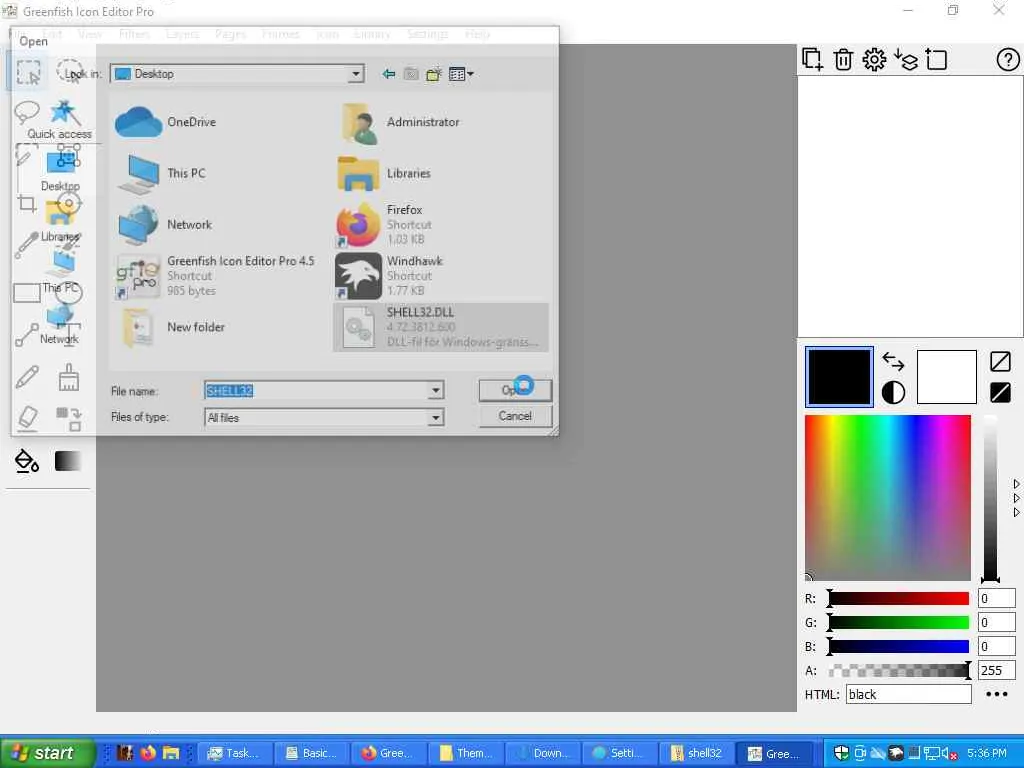The height and width of the screenshot is (768, 1024).
Task: Create new folder in Open dialog
Action: pyautogui.click(x=434, y=74)
